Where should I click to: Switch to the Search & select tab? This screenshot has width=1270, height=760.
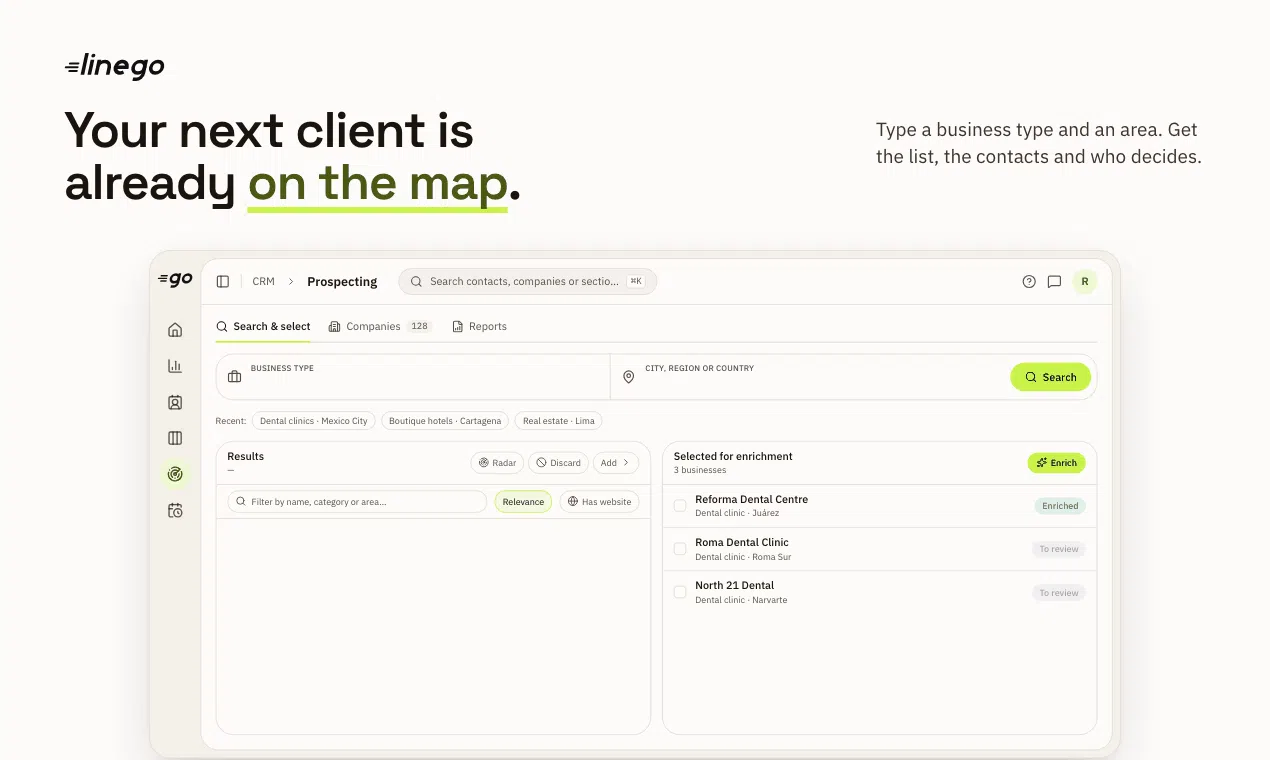pos(264,327)
